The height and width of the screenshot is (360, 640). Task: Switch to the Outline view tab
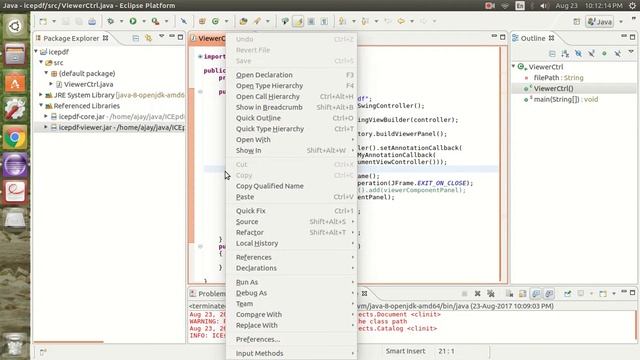pos(533,38)
